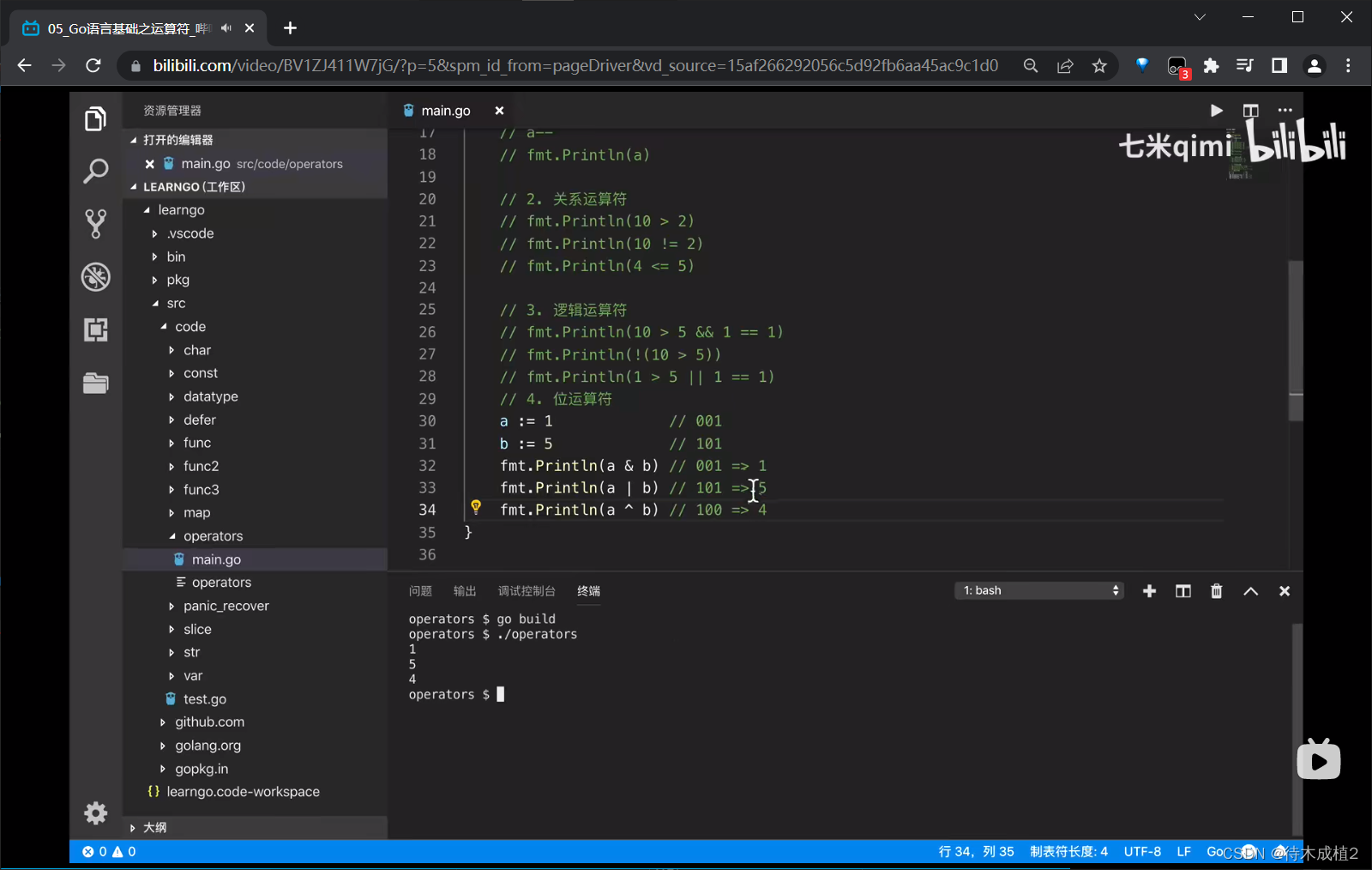Click the lightbulb code action on line 34

(476, 507)
